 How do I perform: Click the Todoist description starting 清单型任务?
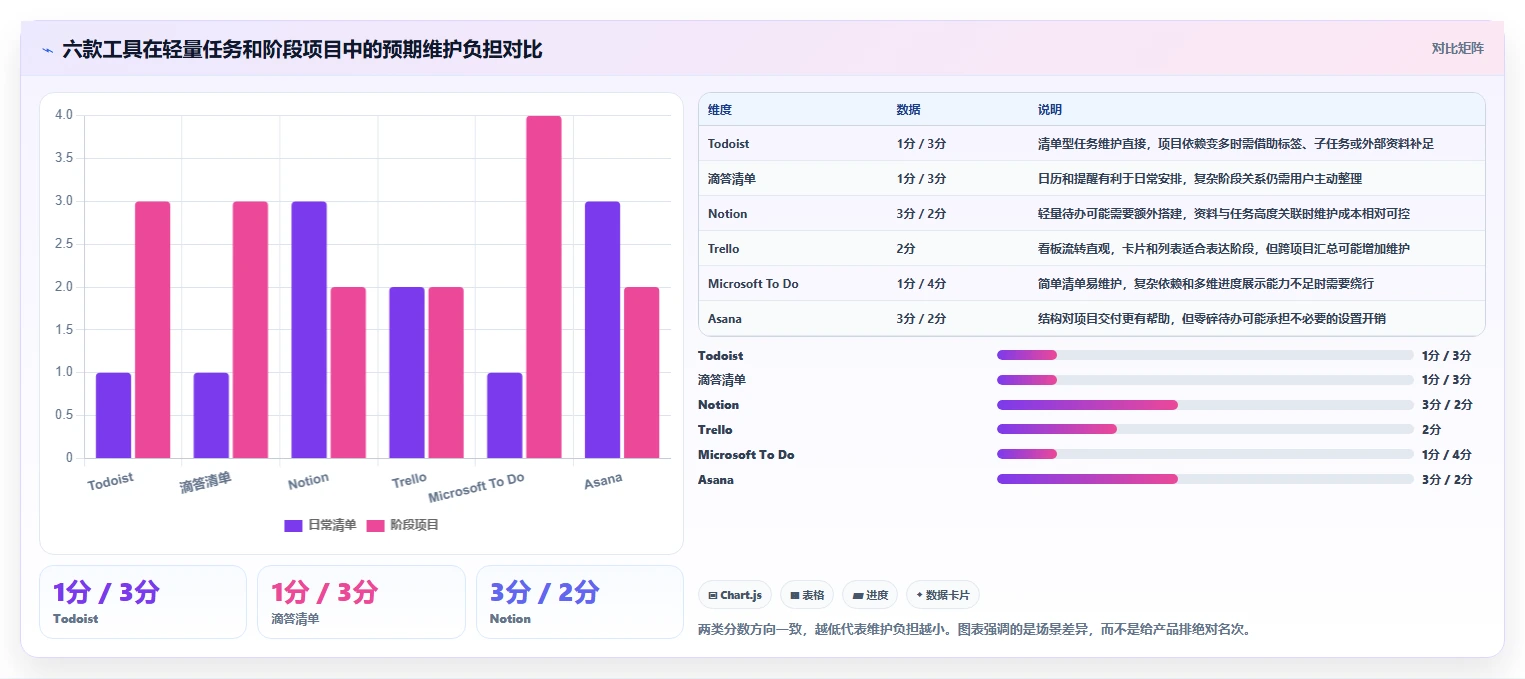tap(1236, 144)
